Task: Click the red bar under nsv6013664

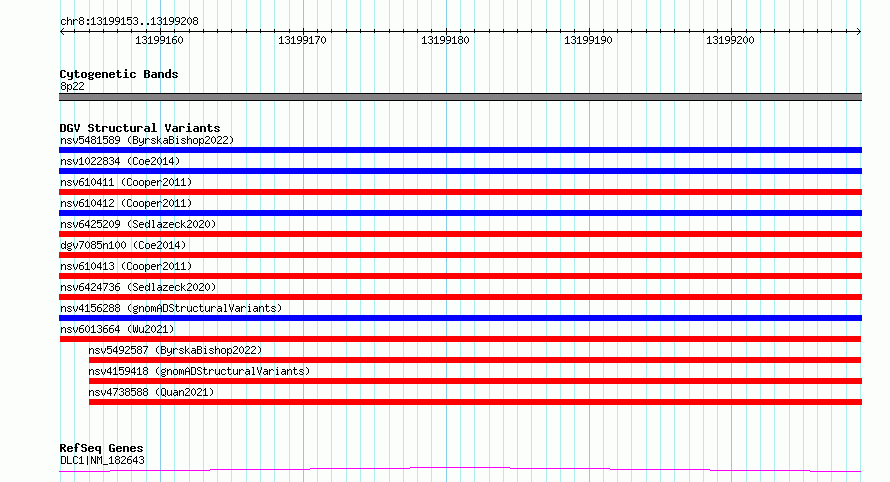Action: click(x=460, y=339)
